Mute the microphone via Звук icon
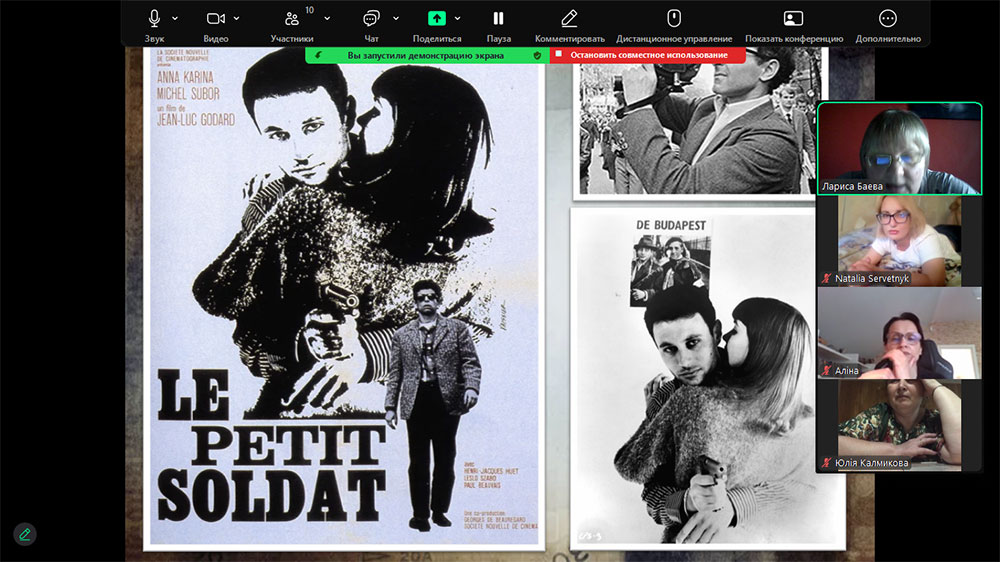Screen dimensions: 1000x562 [154, 18]
